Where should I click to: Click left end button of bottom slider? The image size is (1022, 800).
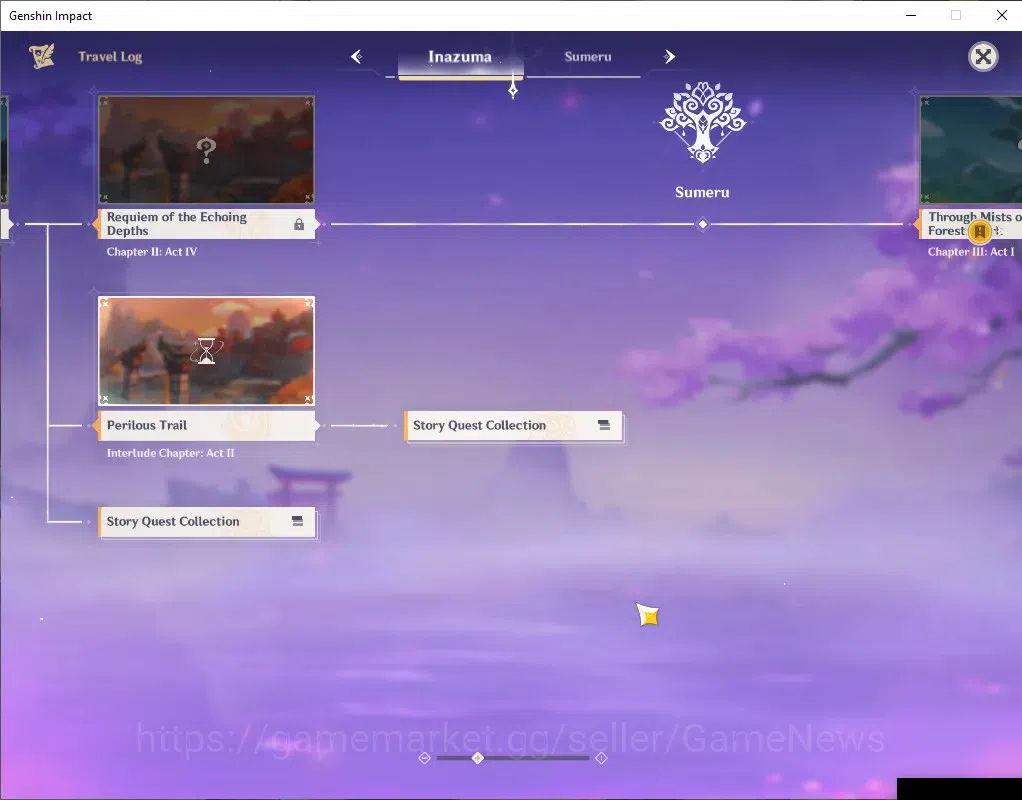pos(424,758)
